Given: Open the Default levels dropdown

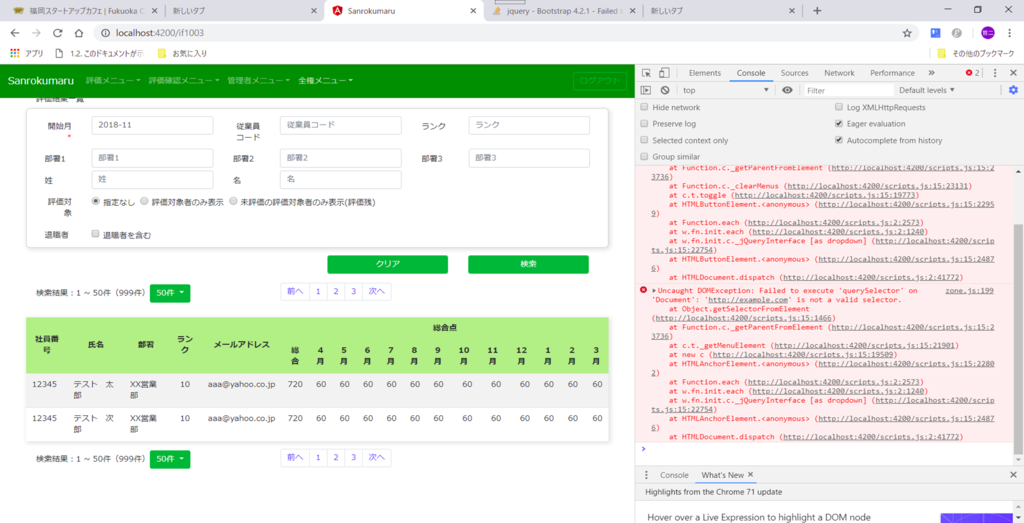Looking at the screenshot, I should click(x=926, y=90).
